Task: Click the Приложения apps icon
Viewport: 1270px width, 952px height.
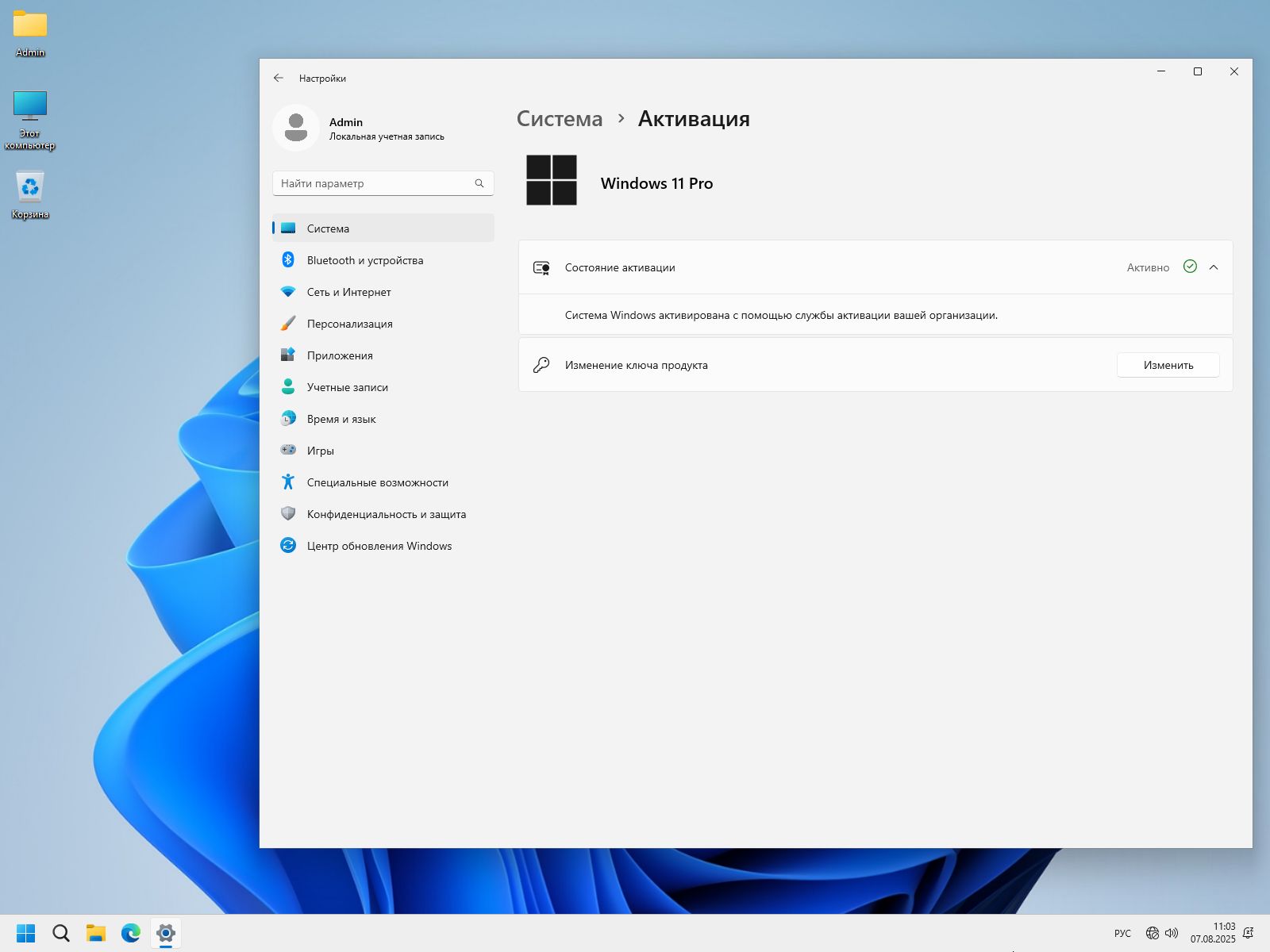Action: click(x=288, y=355)
